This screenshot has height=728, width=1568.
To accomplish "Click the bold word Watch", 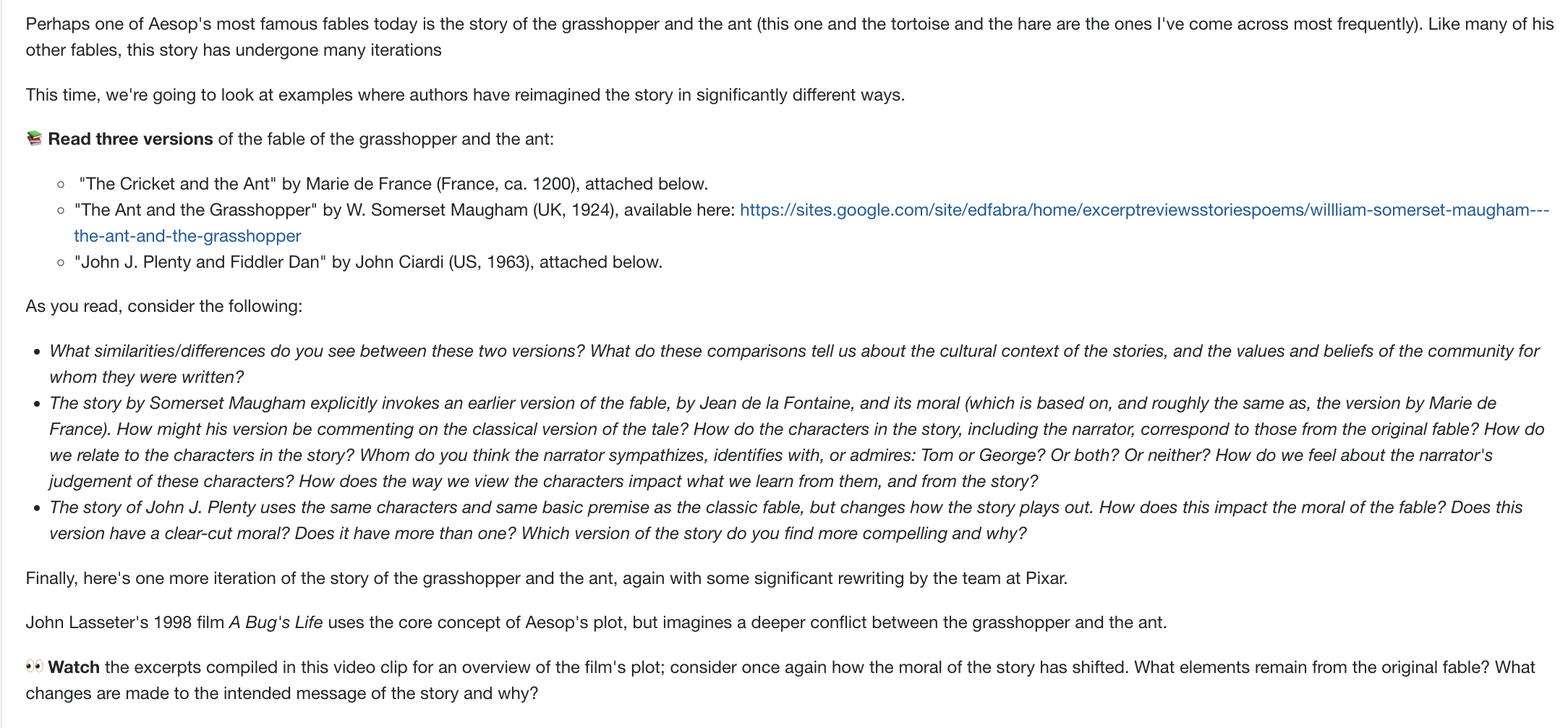I will tap(74, 667).
